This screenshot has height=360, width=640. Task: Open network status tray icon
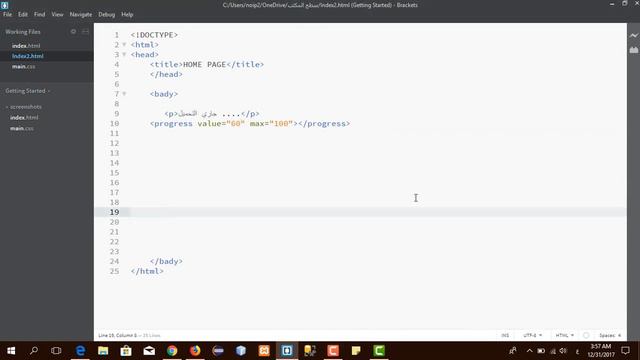tap(553, 351)
